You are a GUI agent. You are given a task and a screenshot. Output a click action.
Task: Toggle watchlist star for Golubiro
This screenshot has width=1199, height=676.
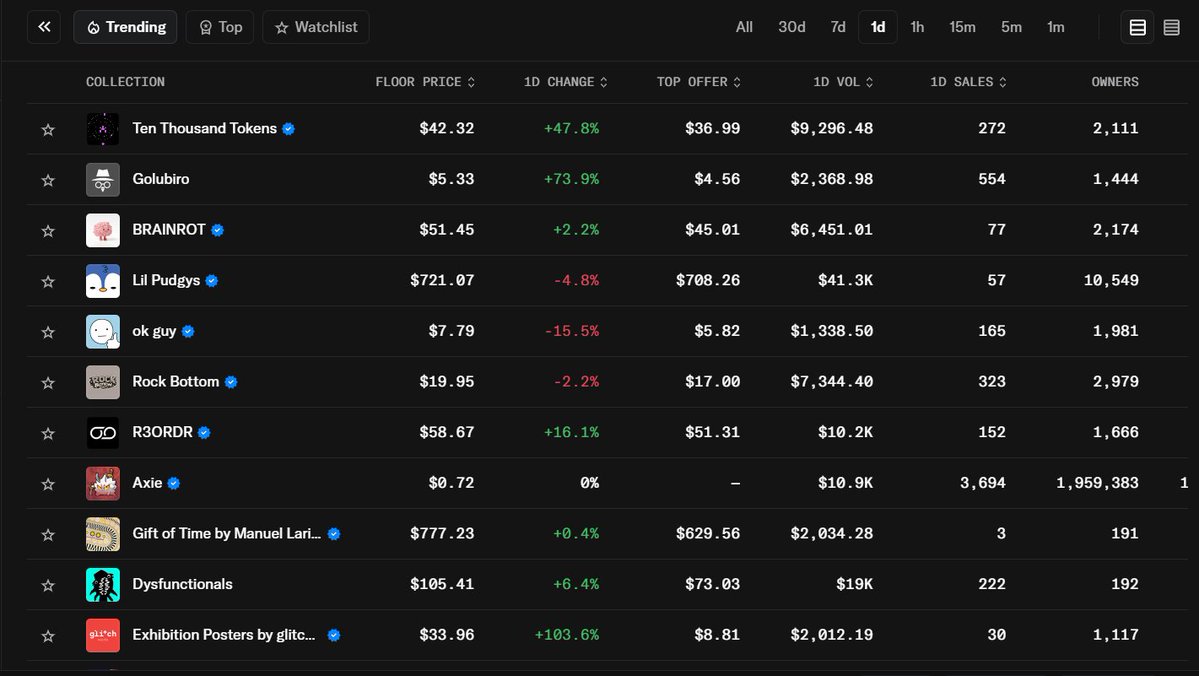pyautogui.click(x=48, y=180)
